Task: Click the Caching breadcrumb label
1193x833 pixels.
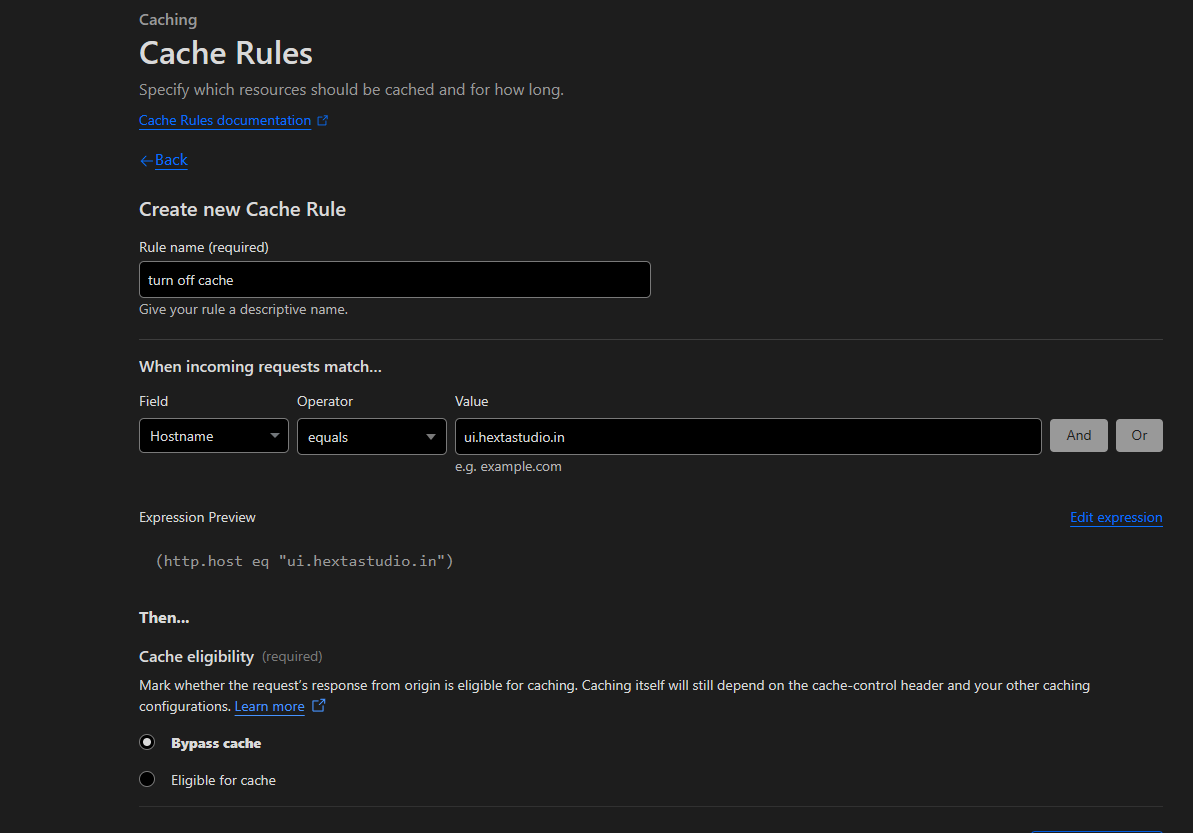Action: [x=167, y=19]
